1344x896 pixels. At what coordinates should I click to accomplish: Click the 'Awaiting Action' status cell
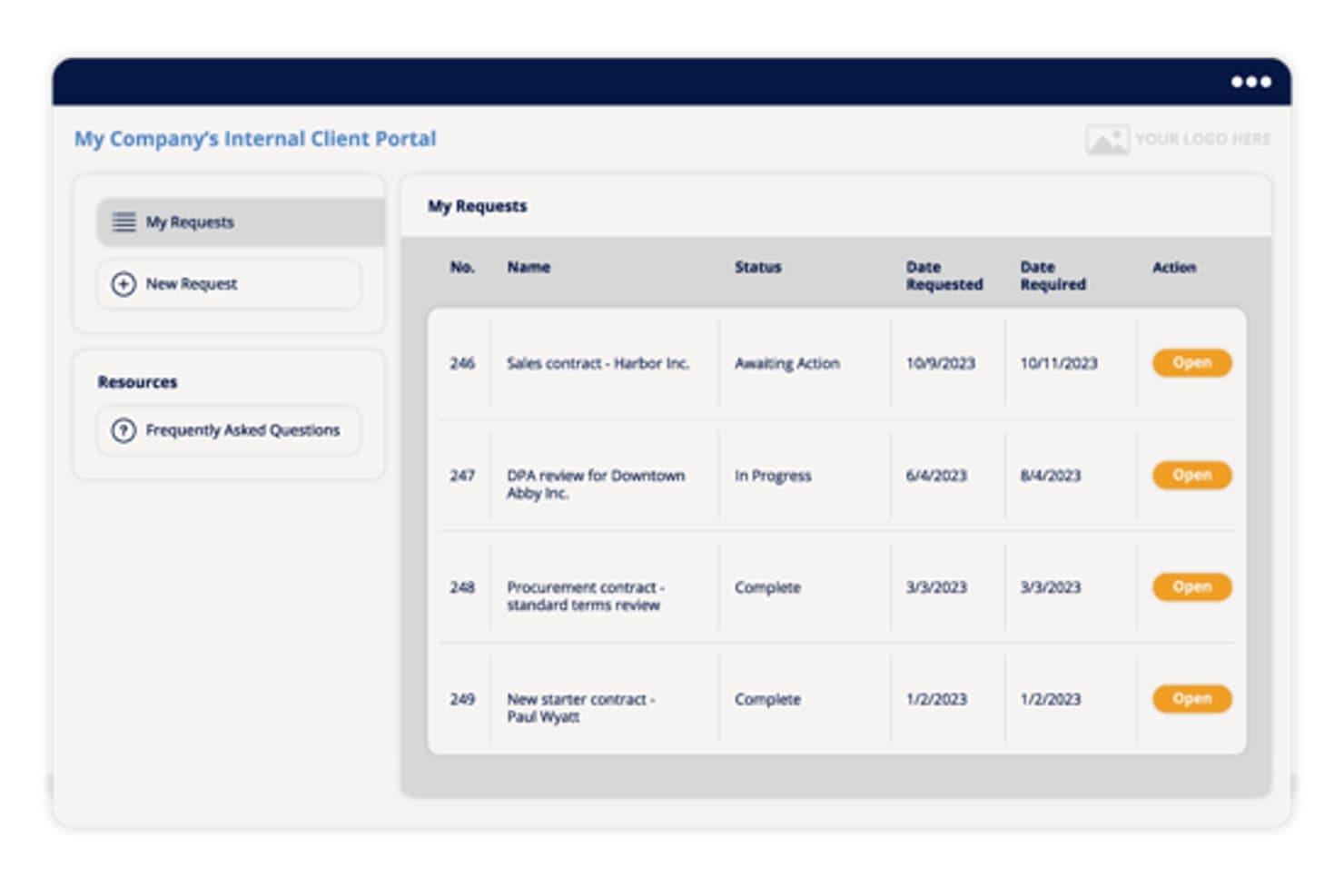point(787,363)
